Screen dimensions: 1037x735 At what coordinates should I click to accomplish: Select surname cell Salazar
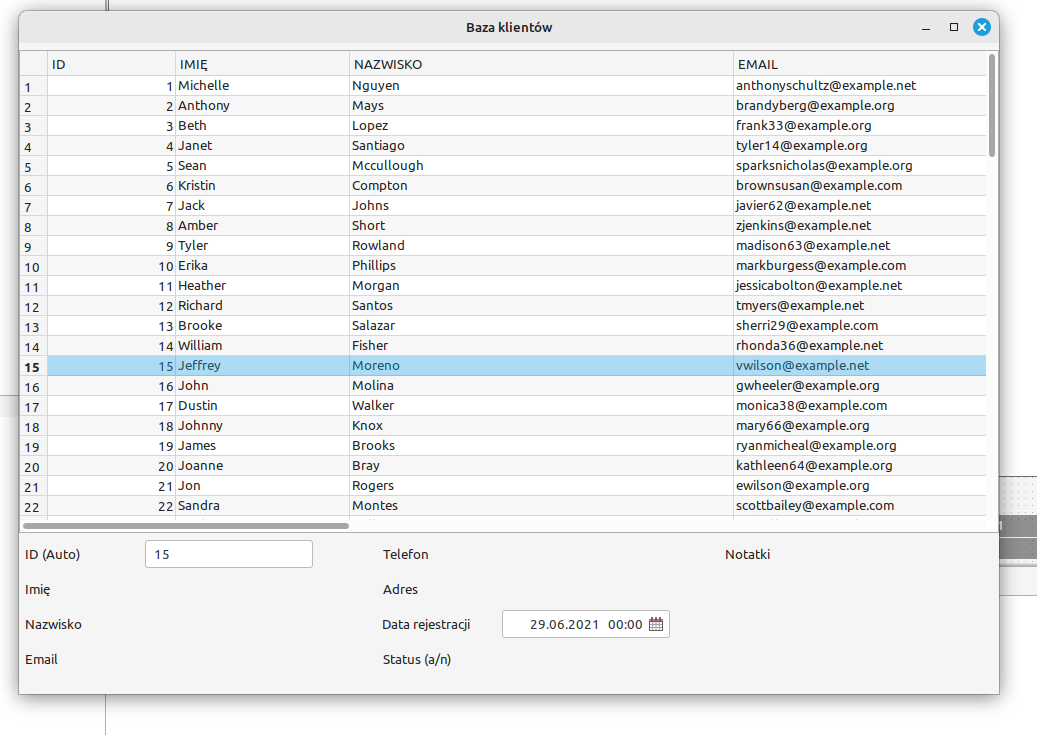373,326
